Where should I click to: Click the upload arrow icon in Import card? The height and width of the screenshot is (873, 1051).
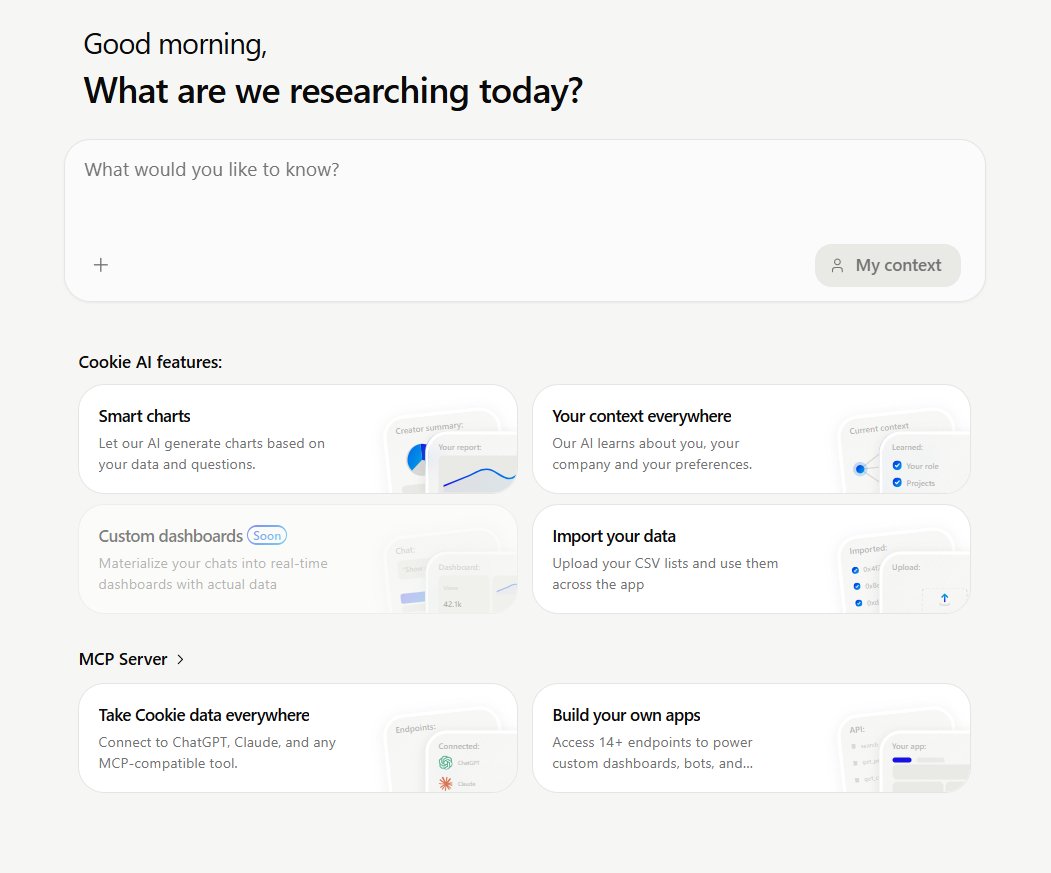tap(944, 598)
